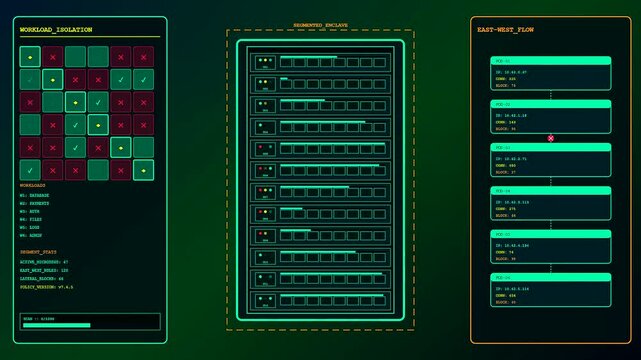Toggle the empty green cell in row 5, column 6
Screen dimensions: 641x360
click(143, 148)
